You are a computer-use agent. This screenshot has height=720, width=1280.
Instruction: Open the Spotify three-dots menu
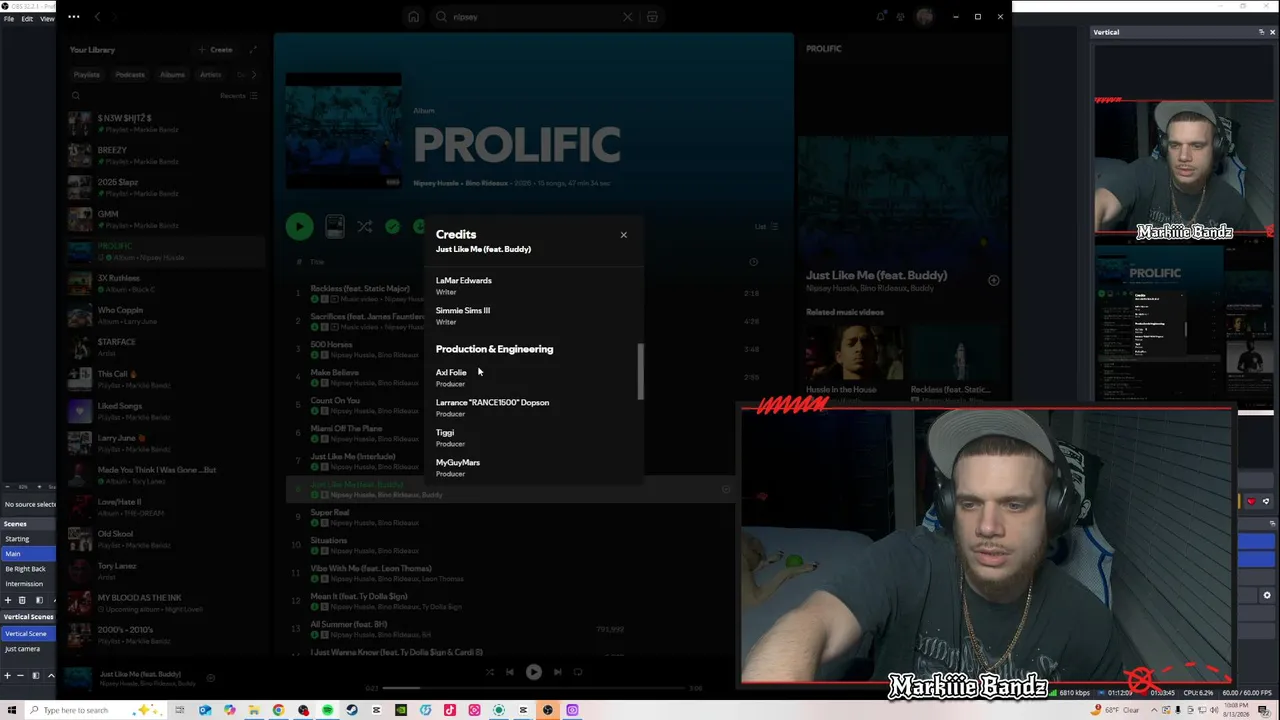tap(74, 17)
